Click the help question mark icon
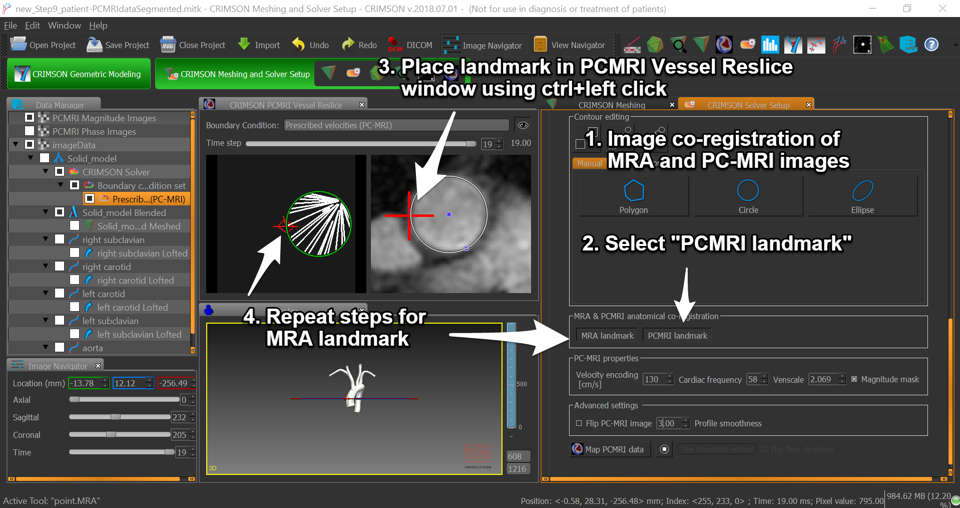This screenshot has width=960, height=508. [x=931, y=45]
